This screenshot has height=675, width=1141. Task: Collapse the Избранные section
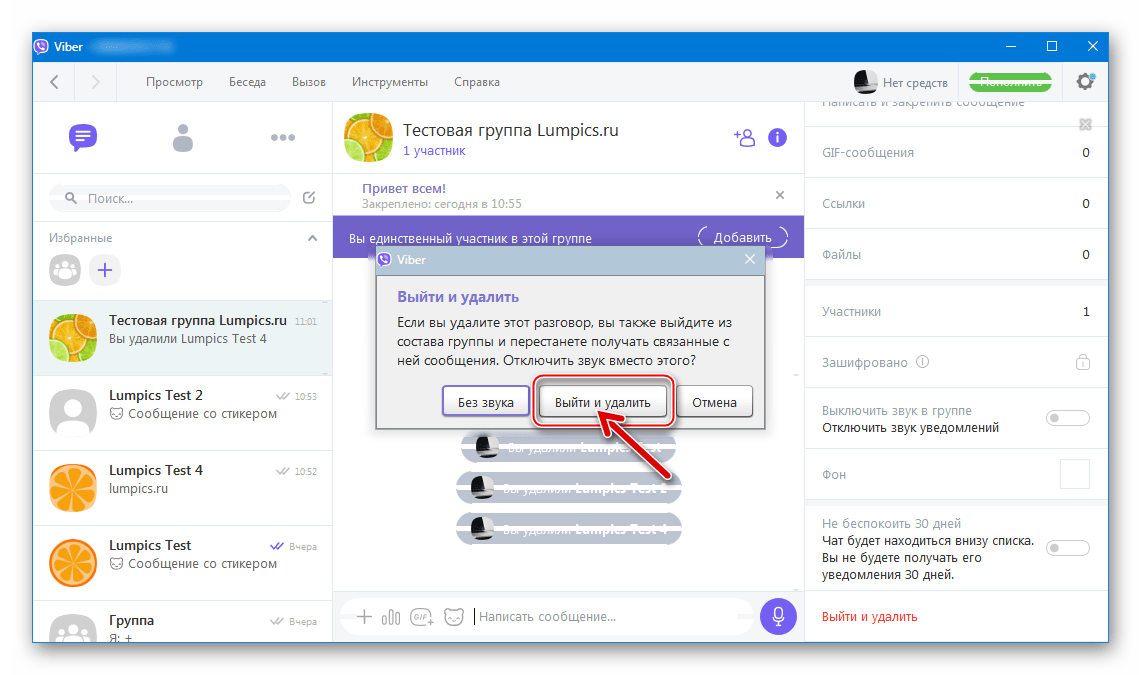point(312,238)
